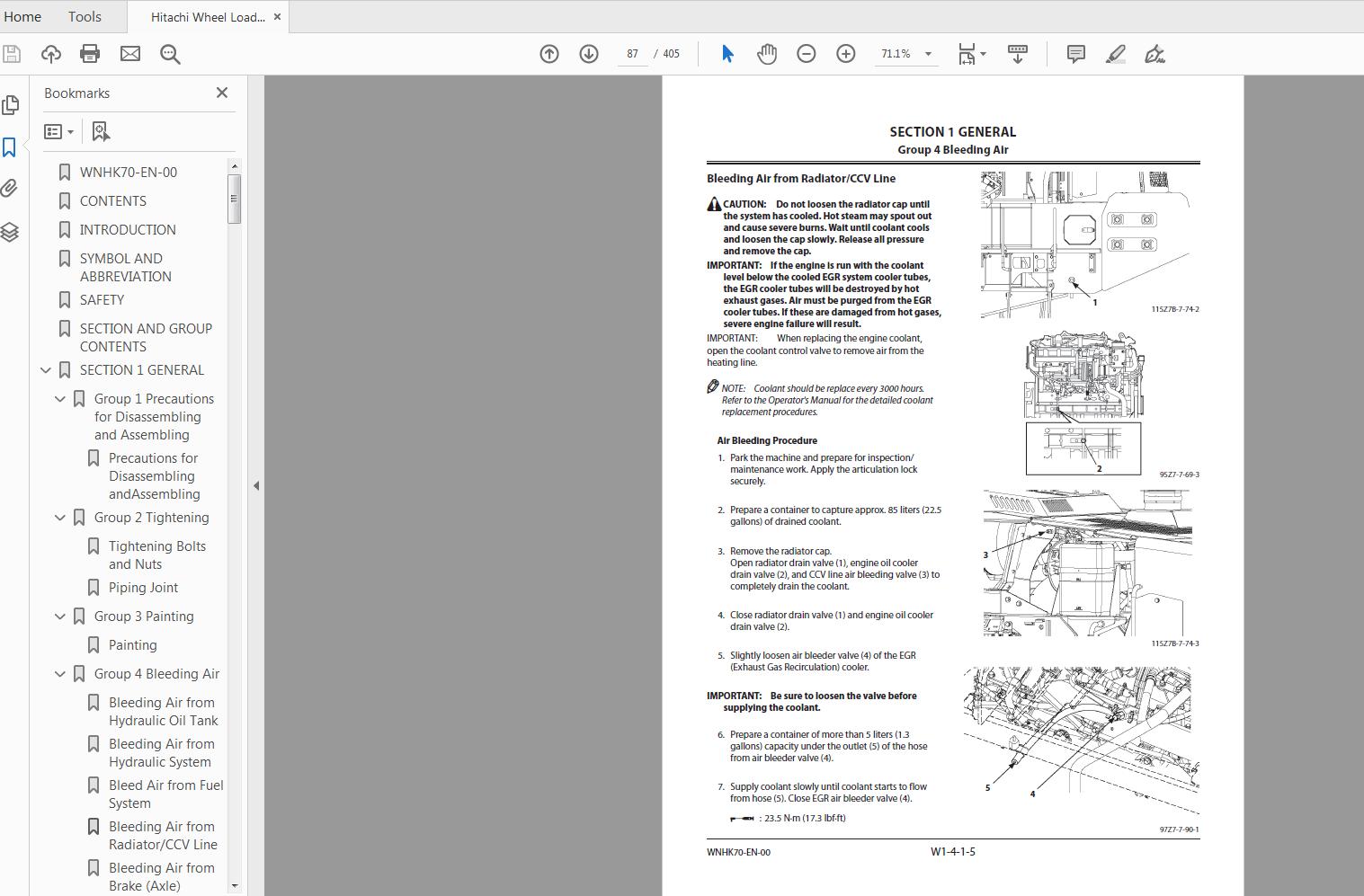Open the Print dialog
Image resolution: width=1364 pixels, height=896 pixels.
pos(89,53)
